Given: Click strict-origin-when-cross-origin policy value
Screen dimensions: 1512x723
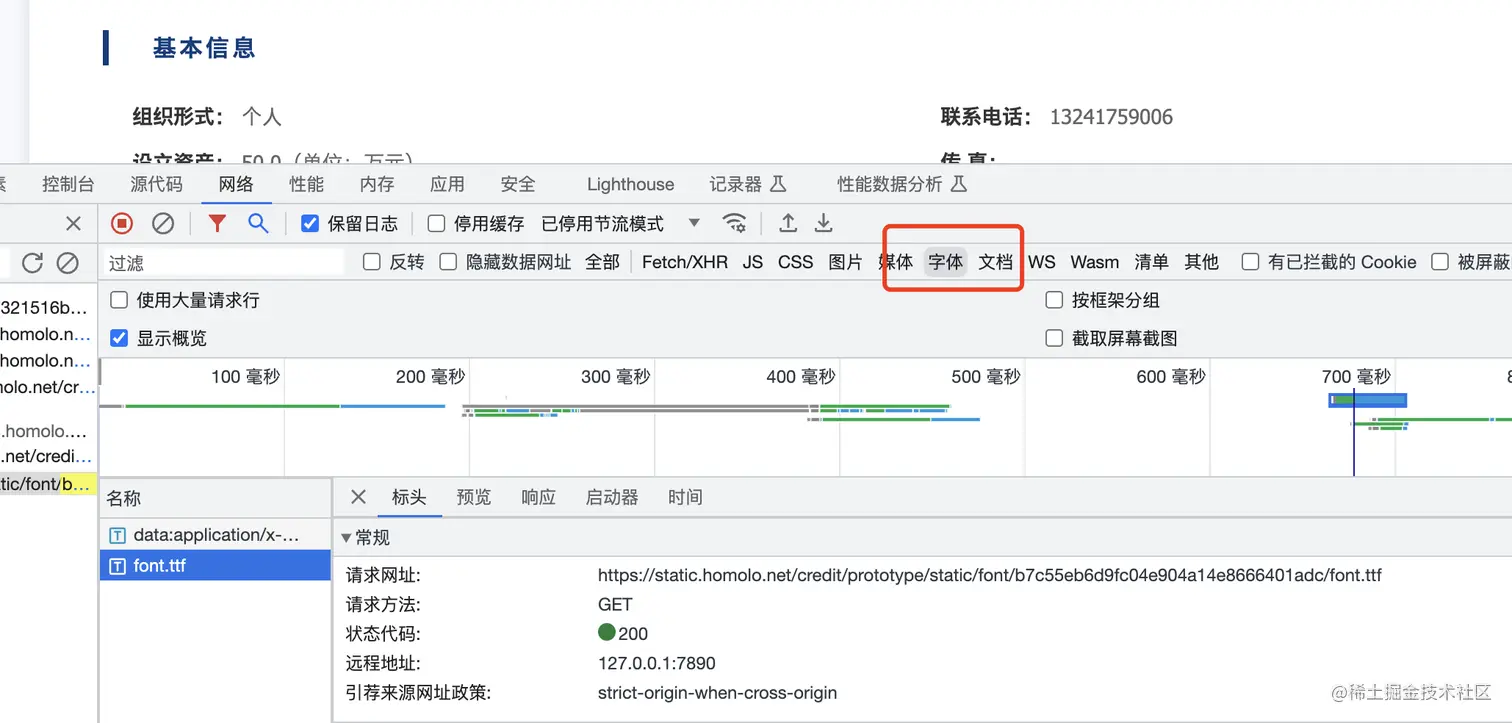Looking at the screenshot, I should tap(717, 692).
